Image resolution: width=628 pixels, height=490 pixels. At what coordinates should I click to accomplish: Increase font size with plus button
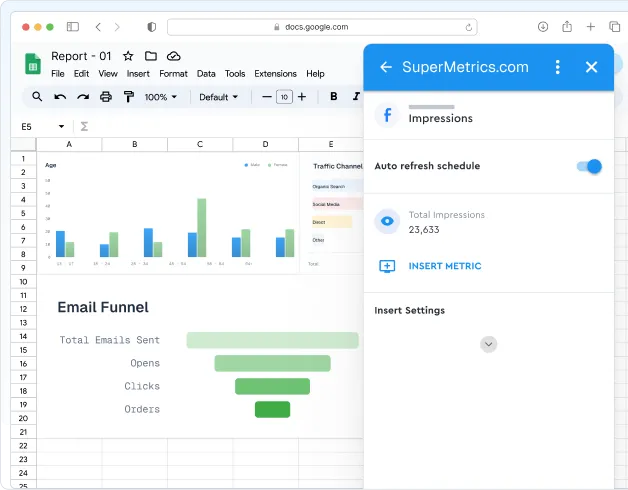pos(302,97)
